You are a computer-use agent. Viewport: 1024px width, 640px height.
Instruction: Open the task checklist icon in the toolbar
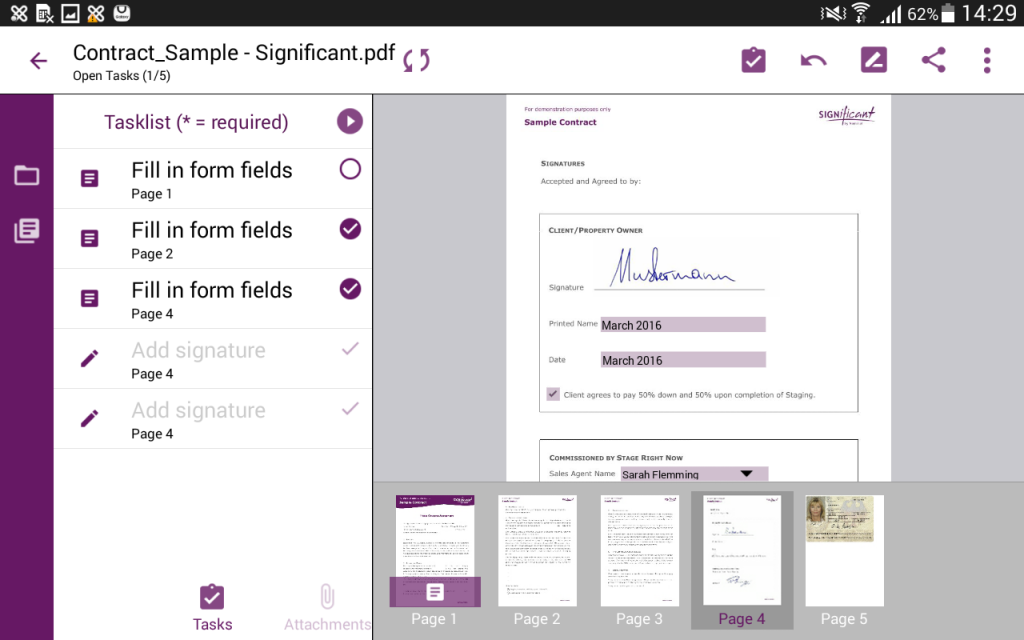(x=753, y=59)
